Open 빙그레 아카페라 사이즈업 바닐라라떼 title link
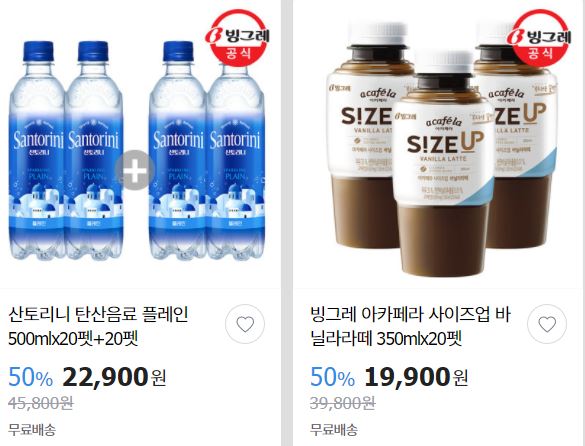 [410, 326]
